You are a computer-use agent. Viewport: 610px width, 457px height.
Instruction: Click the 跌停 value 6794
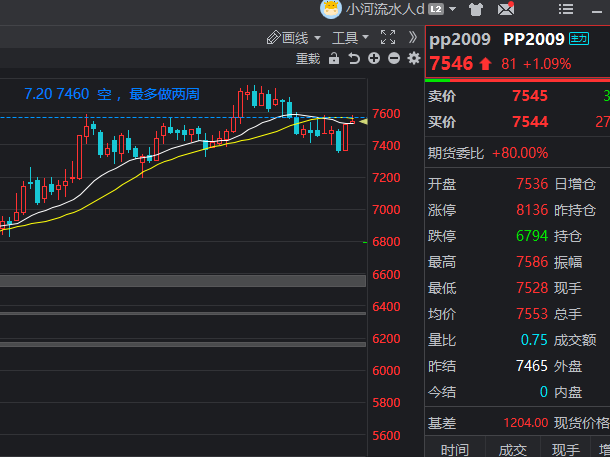coord(532,236)
